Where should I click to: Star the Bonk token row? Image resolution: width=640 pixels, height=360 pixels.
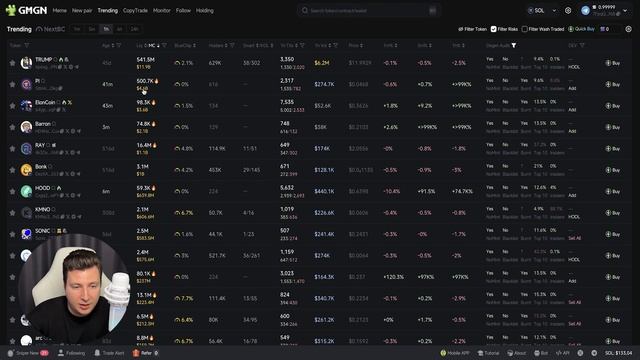coord(12,170)
